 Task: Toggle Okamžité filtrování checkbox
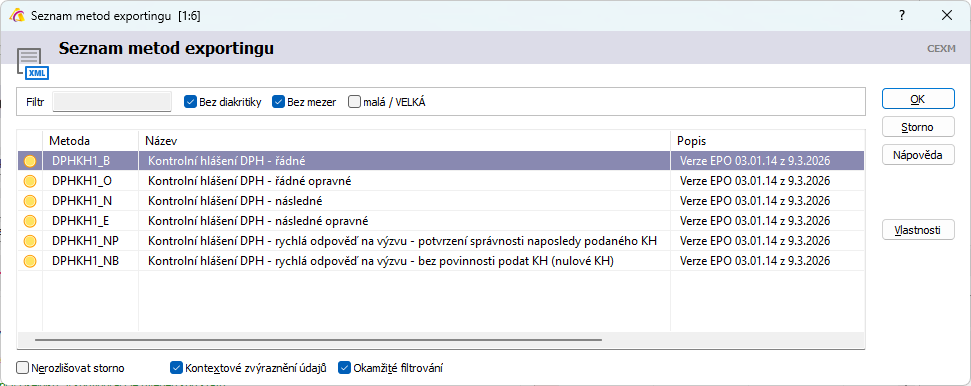[344, 368]
